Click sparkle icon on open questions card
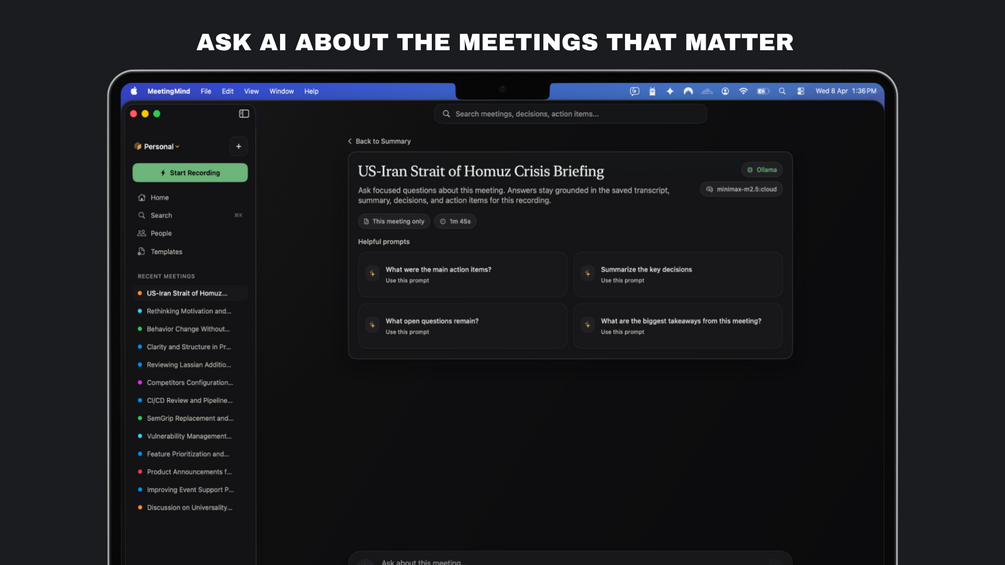 pyautogui.click(x=372, y=325)
